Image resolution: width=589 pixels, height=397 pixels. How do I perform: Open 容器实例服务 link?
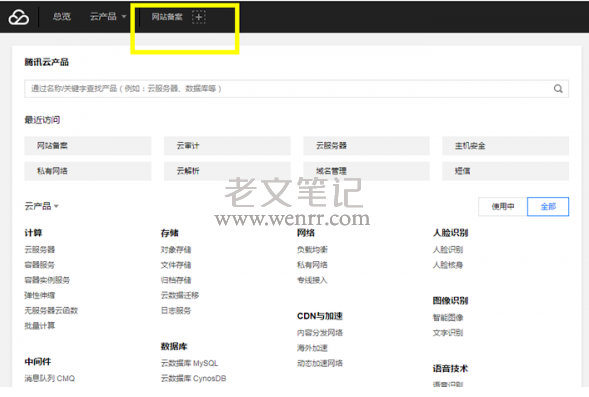coord(47,280)
